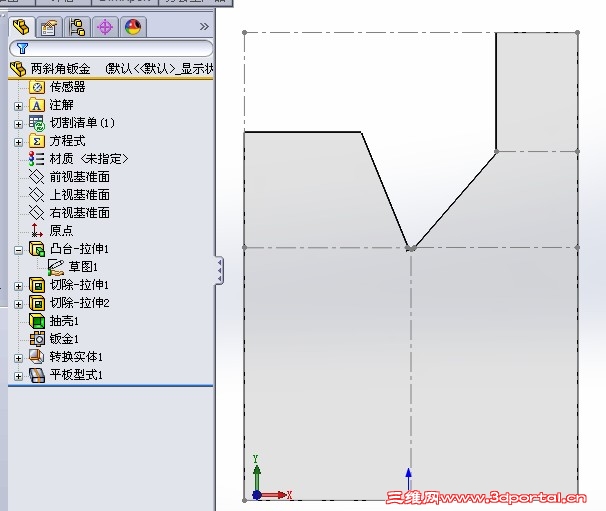Click the 材质 material icon
This screenshot has width=606, height=511.
pyautogui.click(x=37, y=159)
